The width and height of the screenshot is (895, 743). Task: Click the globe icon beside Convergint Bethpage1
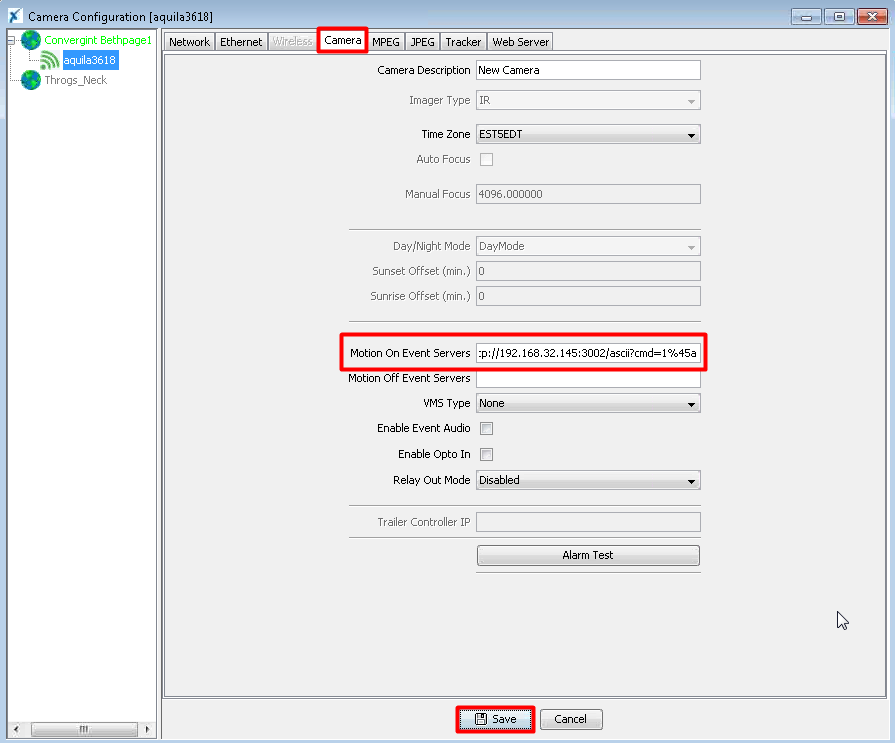[31, 40]
